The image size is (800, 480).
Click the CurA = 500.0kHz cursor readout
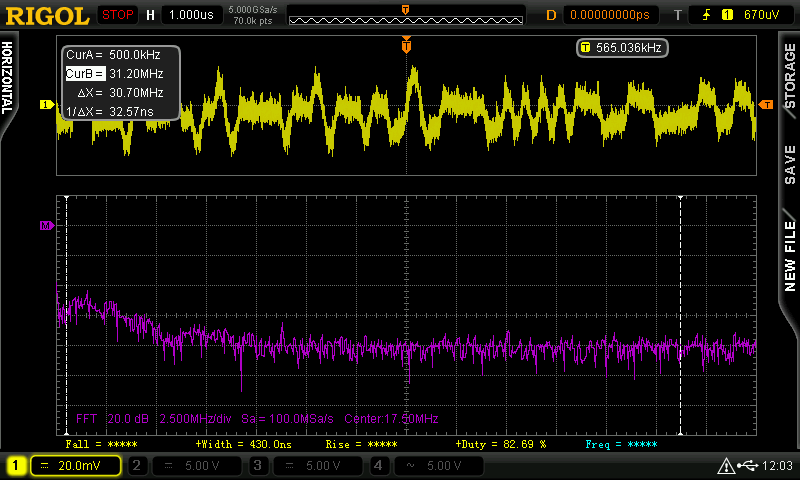coord(114,55)
